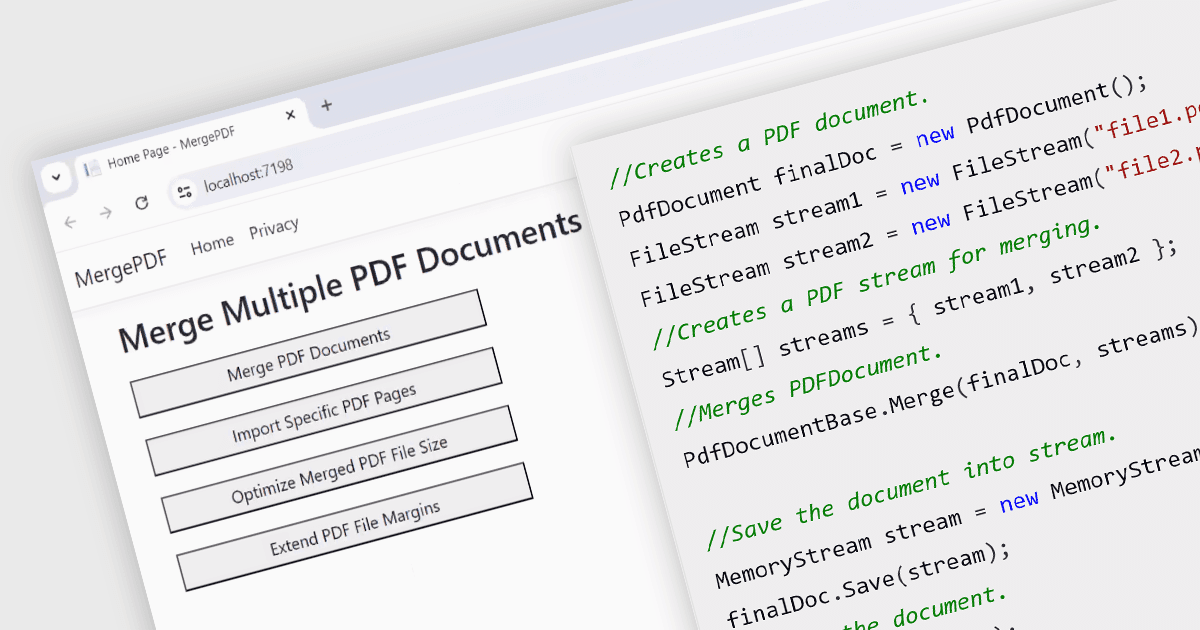The image size is (1200, 630).
Task: Click the FileStream stream2 code line
Action: coord(919,224)
